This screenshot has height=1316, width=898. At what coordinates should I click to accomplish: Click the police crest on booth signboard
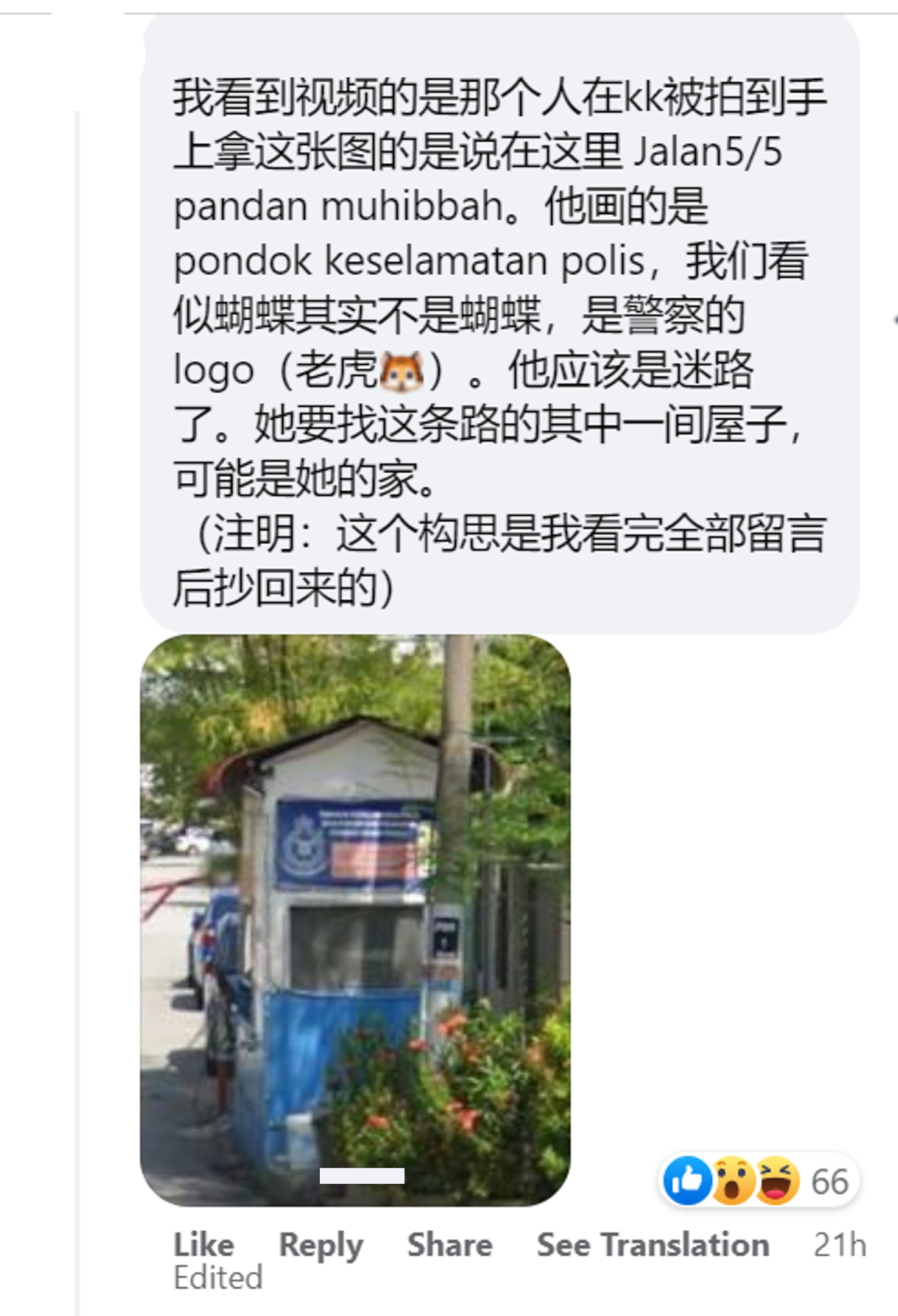coord(300,841)
